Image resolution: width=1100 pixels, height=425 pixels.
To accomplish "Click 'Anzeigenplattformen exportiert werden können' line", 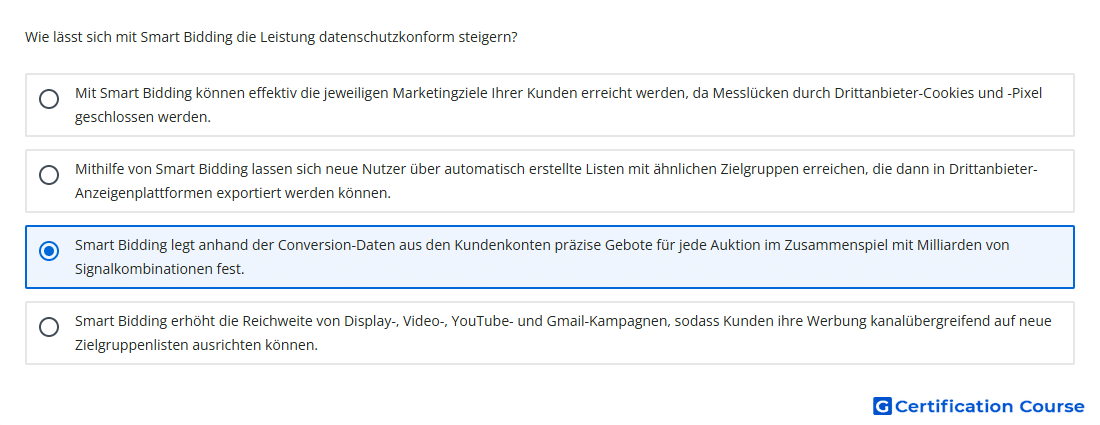I will tap(232, 193).
